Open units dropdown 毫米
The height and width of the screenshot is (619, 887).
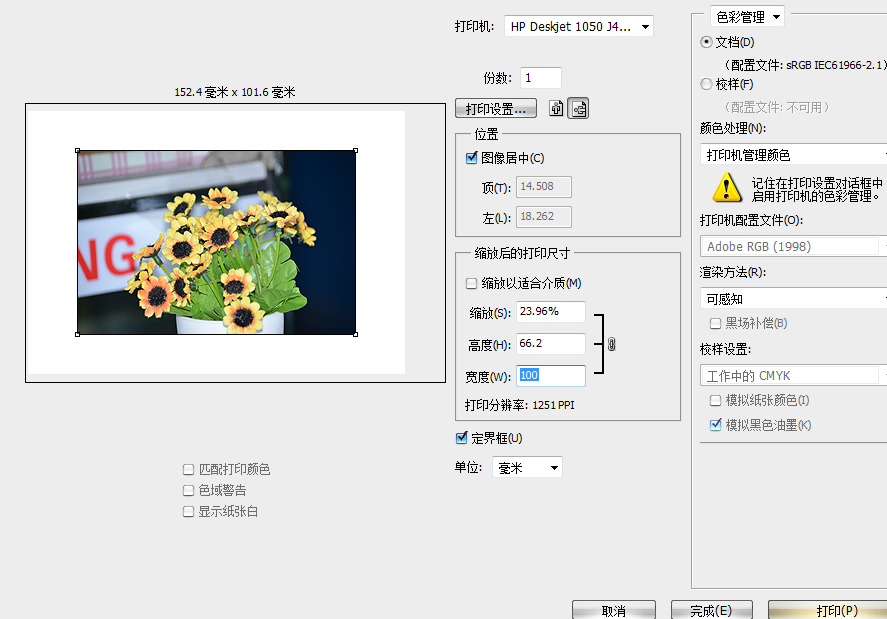pyautogui.click(x=527, y=467)
